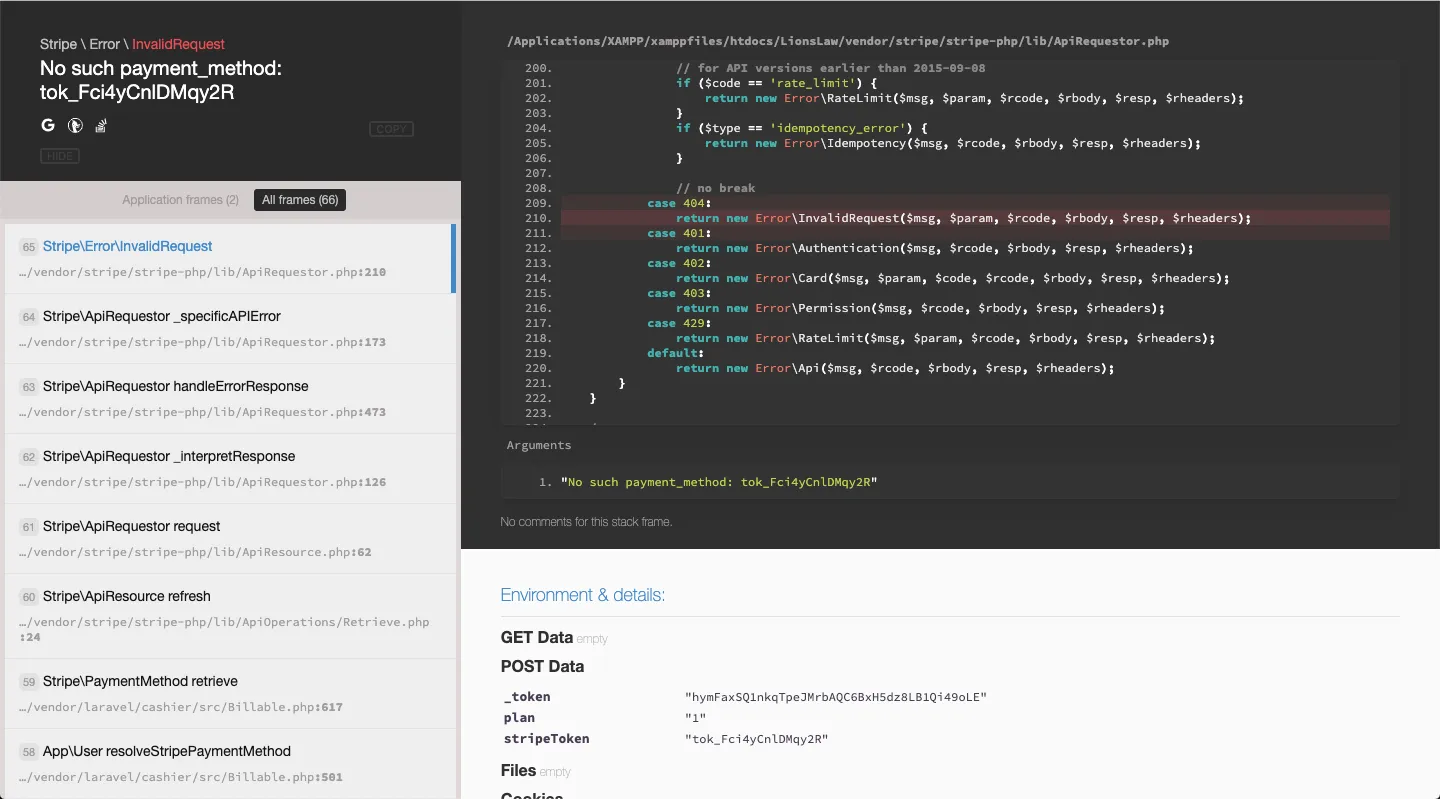Click the stripeToken value tok_Fci4yCnlDMqy2R
1440x799 pixels.
(x=757, y=739)
